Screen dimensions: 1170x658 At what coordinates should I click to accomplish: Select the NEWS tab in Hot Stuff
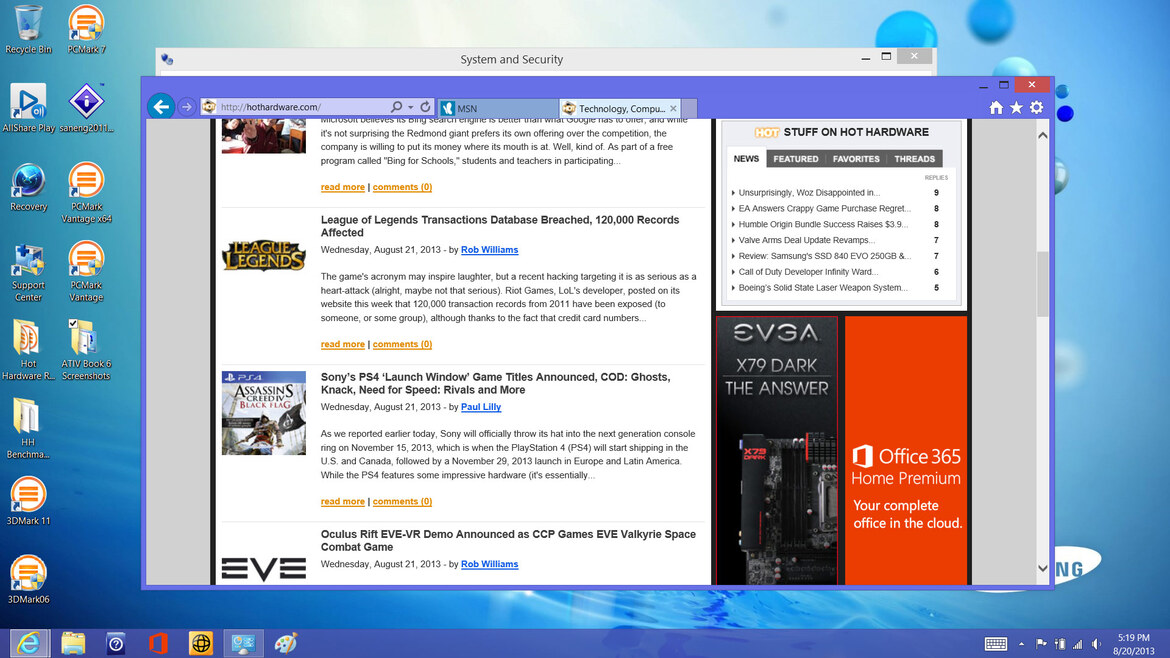[x=745, y=158]
